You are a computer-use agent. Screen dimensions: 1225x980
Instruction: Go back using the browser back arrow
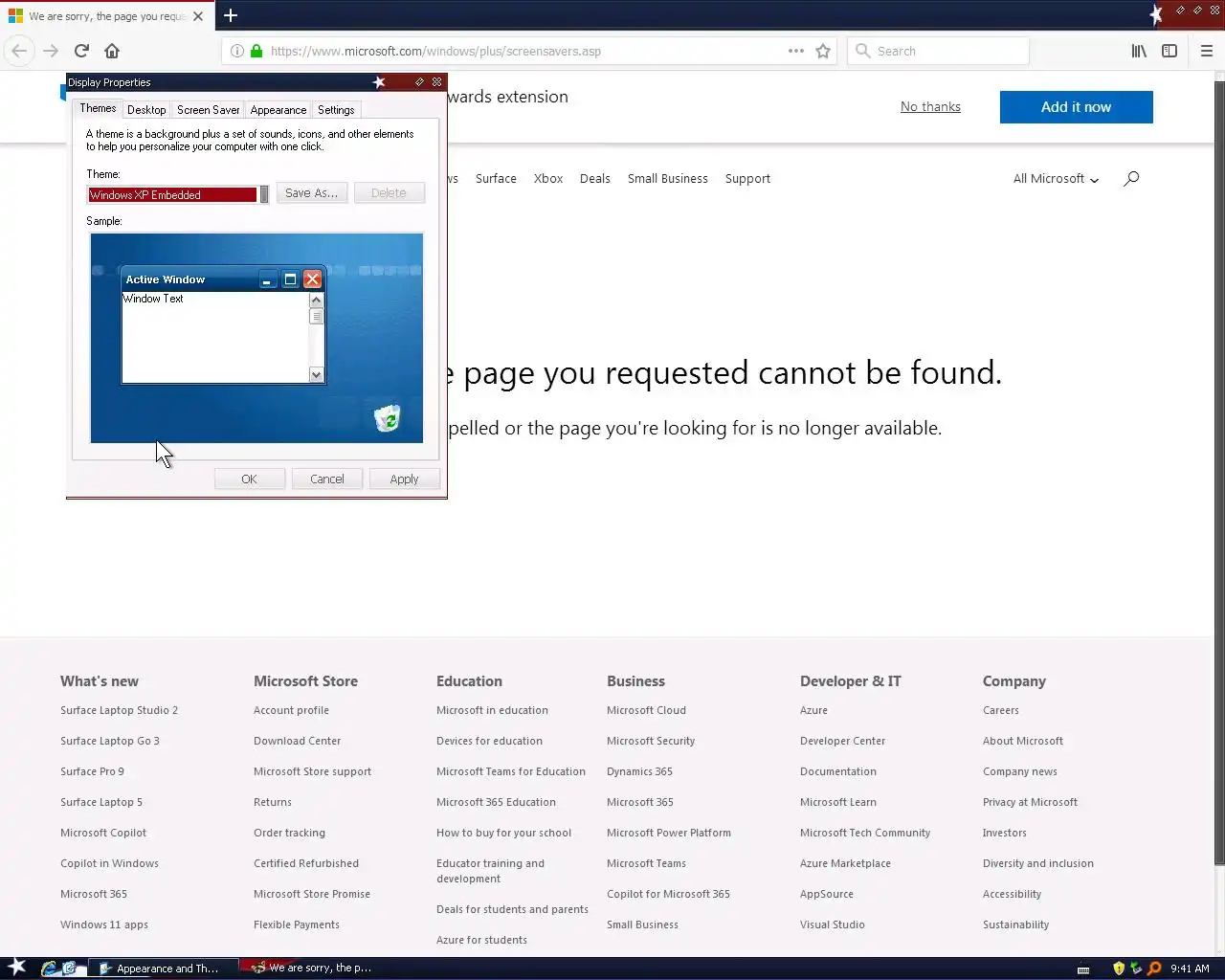(x=19, y=51)
